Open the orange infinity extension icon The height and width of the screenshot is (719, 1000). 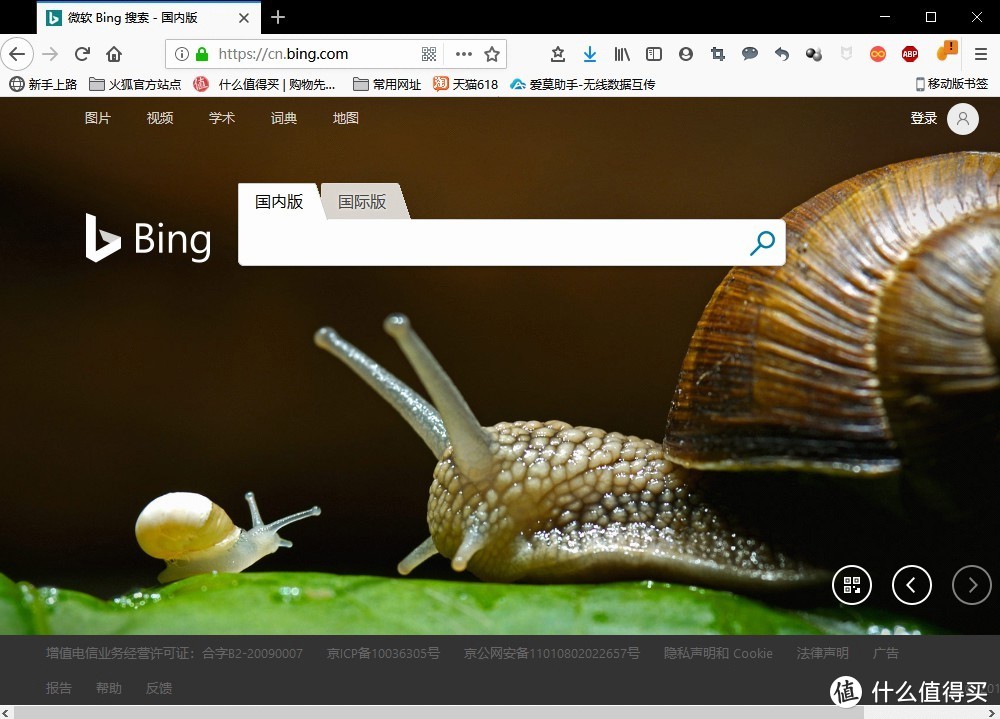tap(878, 54)
